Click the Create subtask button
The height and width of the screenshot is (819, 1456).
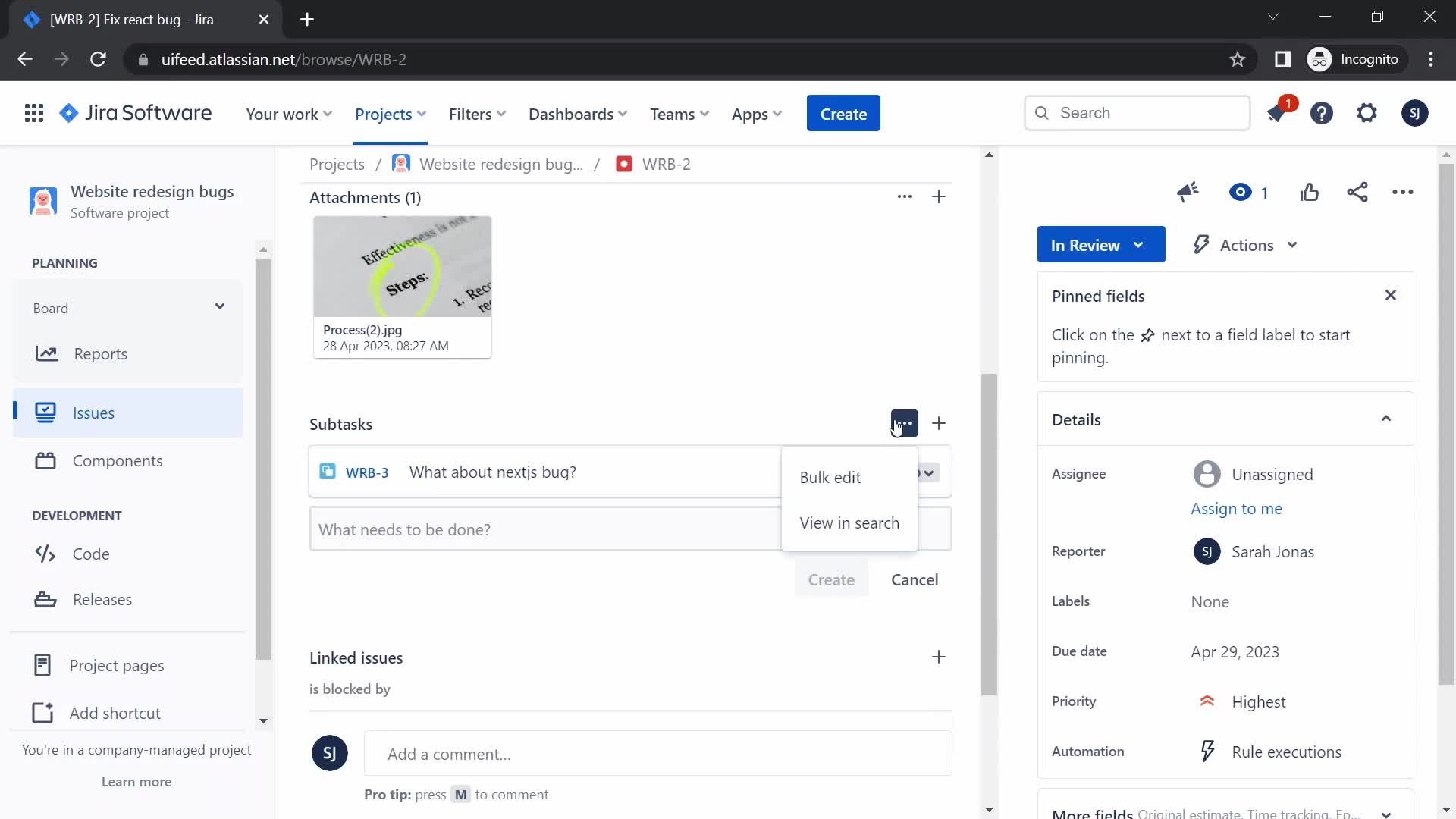click(939, 423)
